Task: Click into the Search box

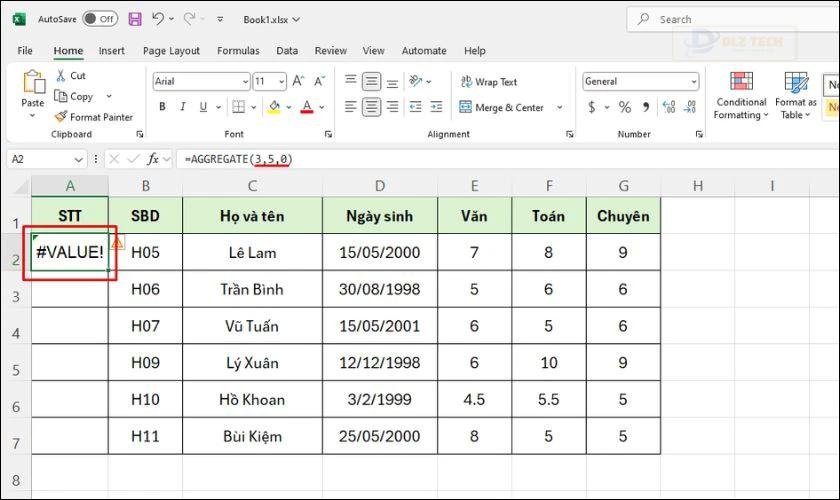Action: [733, 19]
